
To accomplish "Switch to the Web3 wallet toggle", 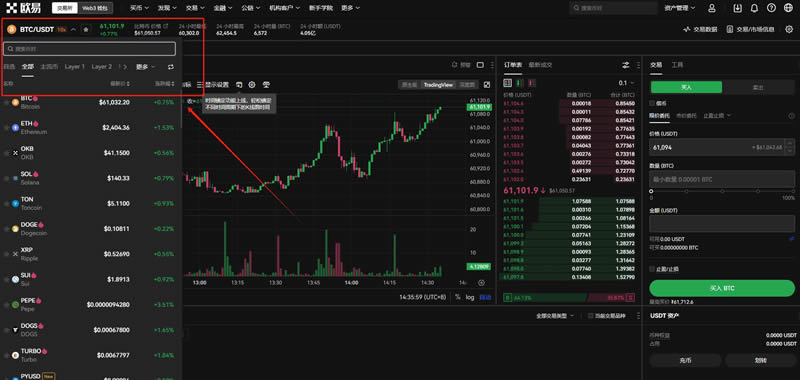I will tap(96, 8).
